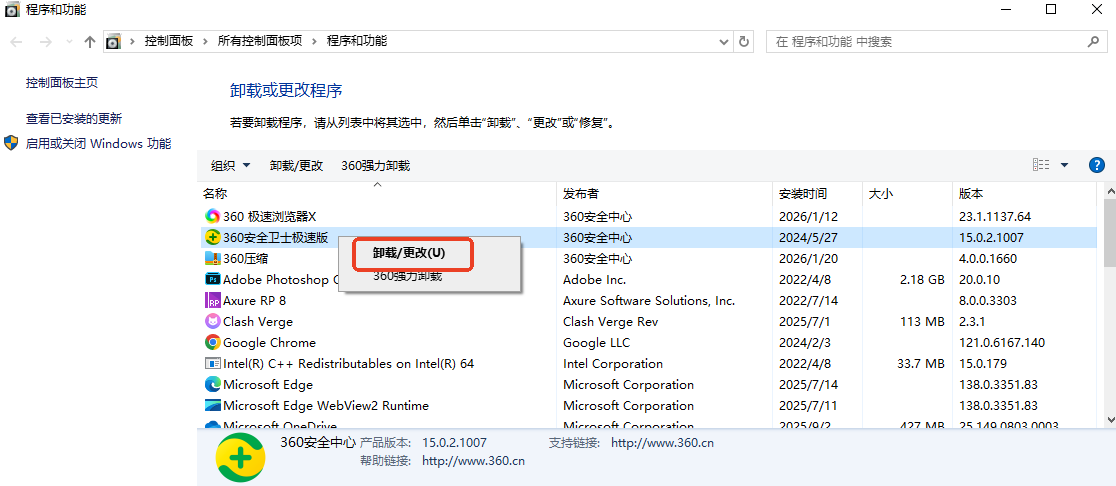Screen dimensions: 1116x486
Task: Open the 查看已安装的更新 link
Action: (x=74, y=118)
